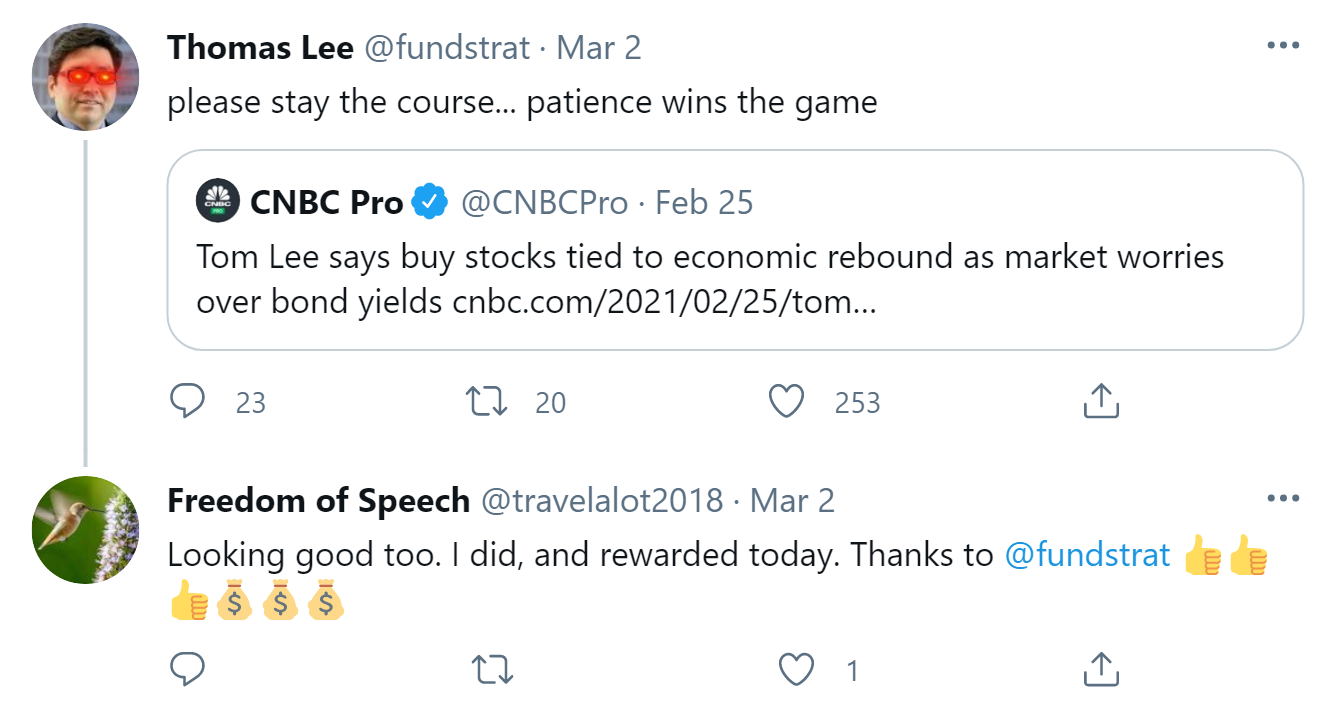Share Freedom of Speech's reply
Image resolution: width=1337 pixels, height=713 pixels.
1100,668
